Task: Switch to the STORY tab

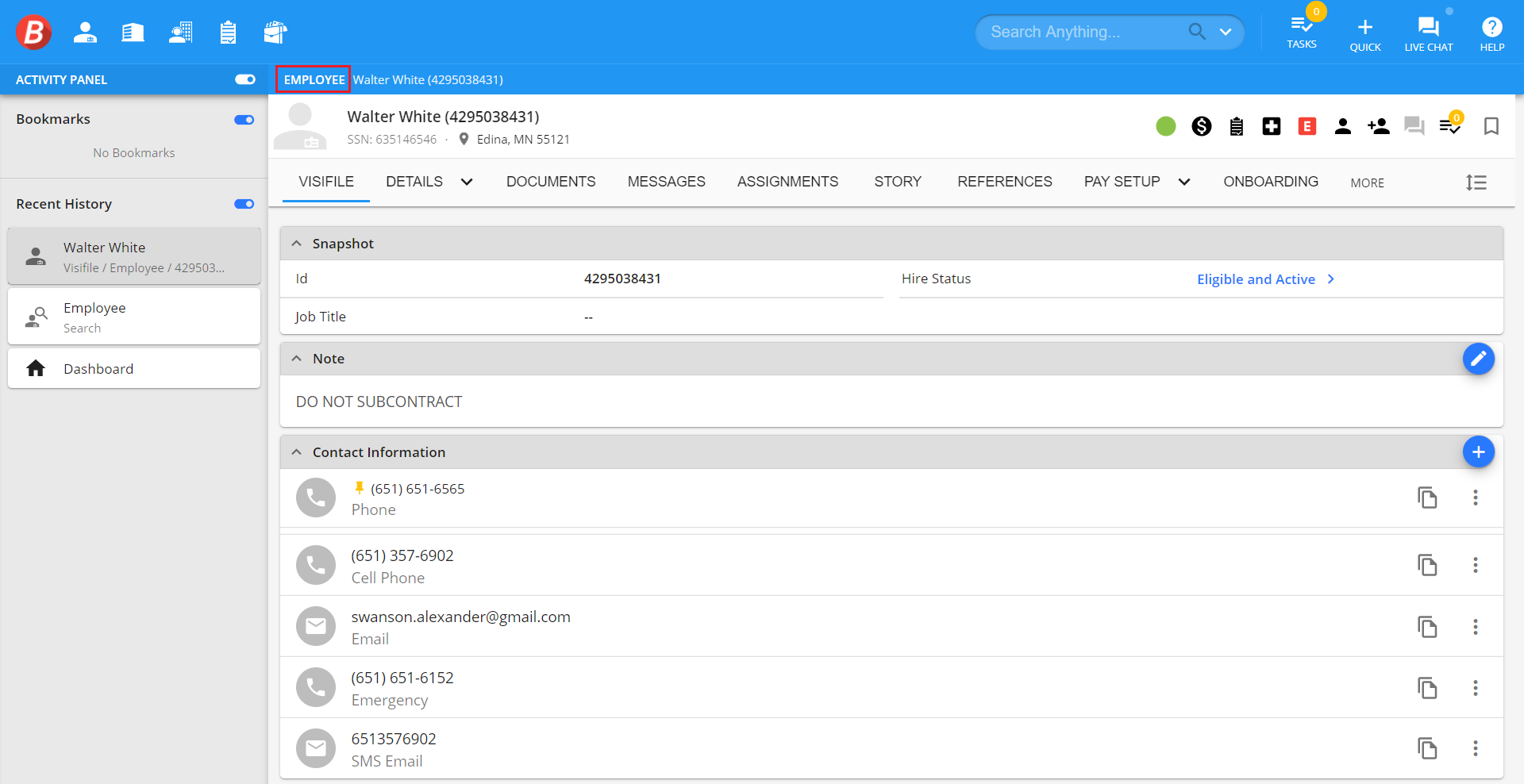Action: point(898,182)
